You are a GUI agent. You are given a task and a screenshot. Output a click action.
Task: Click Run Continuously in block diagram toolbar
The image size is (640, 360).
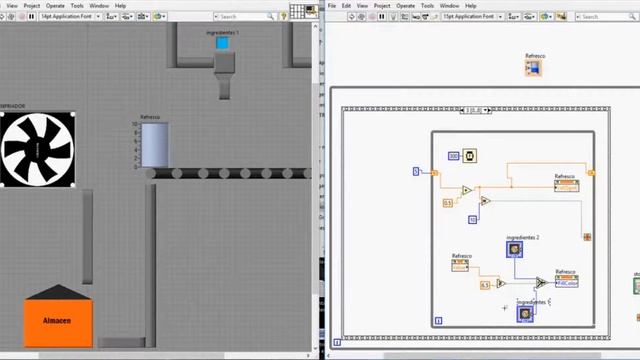[361, 17]
